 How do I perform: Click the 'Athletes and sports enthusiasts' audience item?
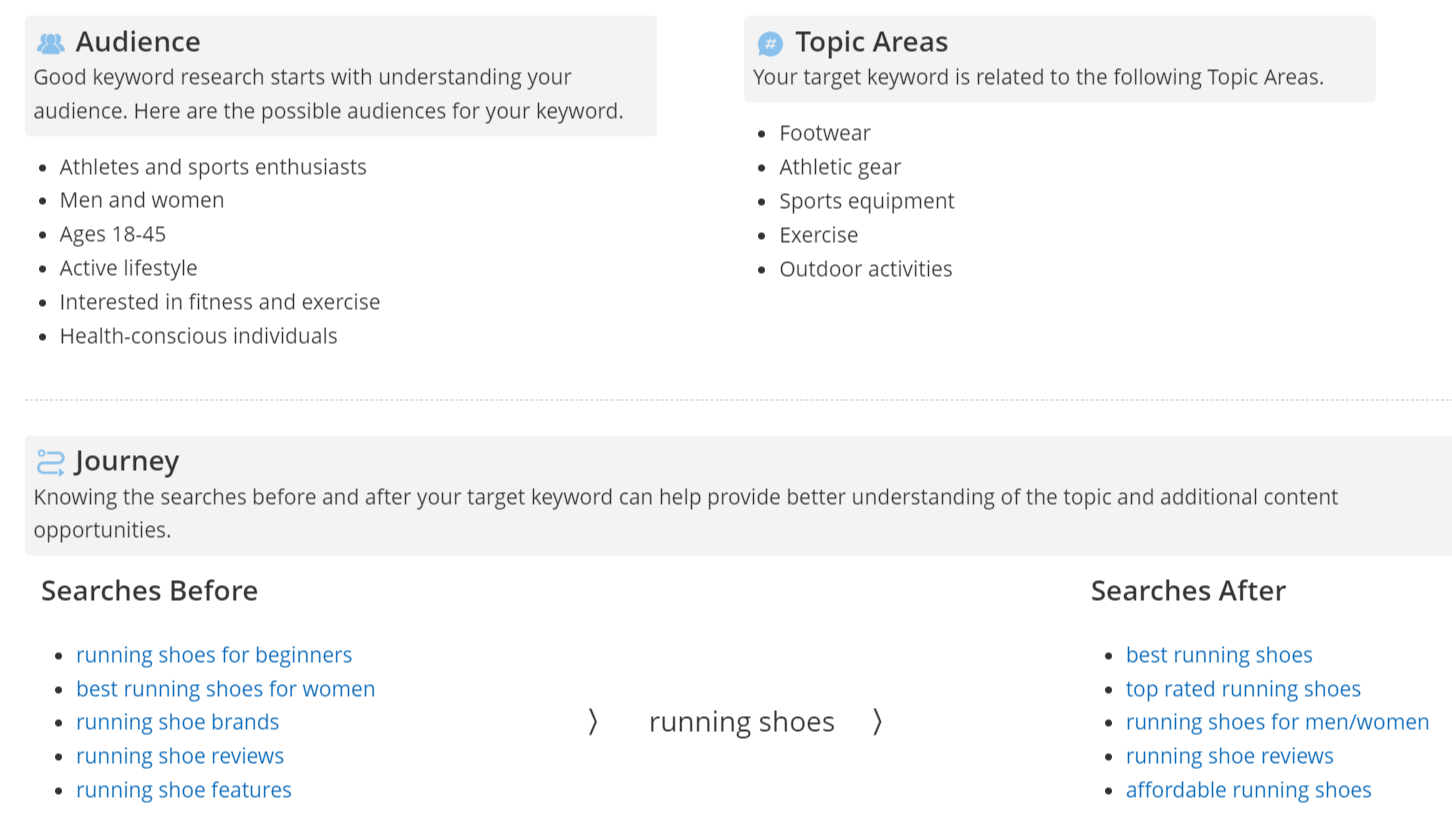coord(213,167)
